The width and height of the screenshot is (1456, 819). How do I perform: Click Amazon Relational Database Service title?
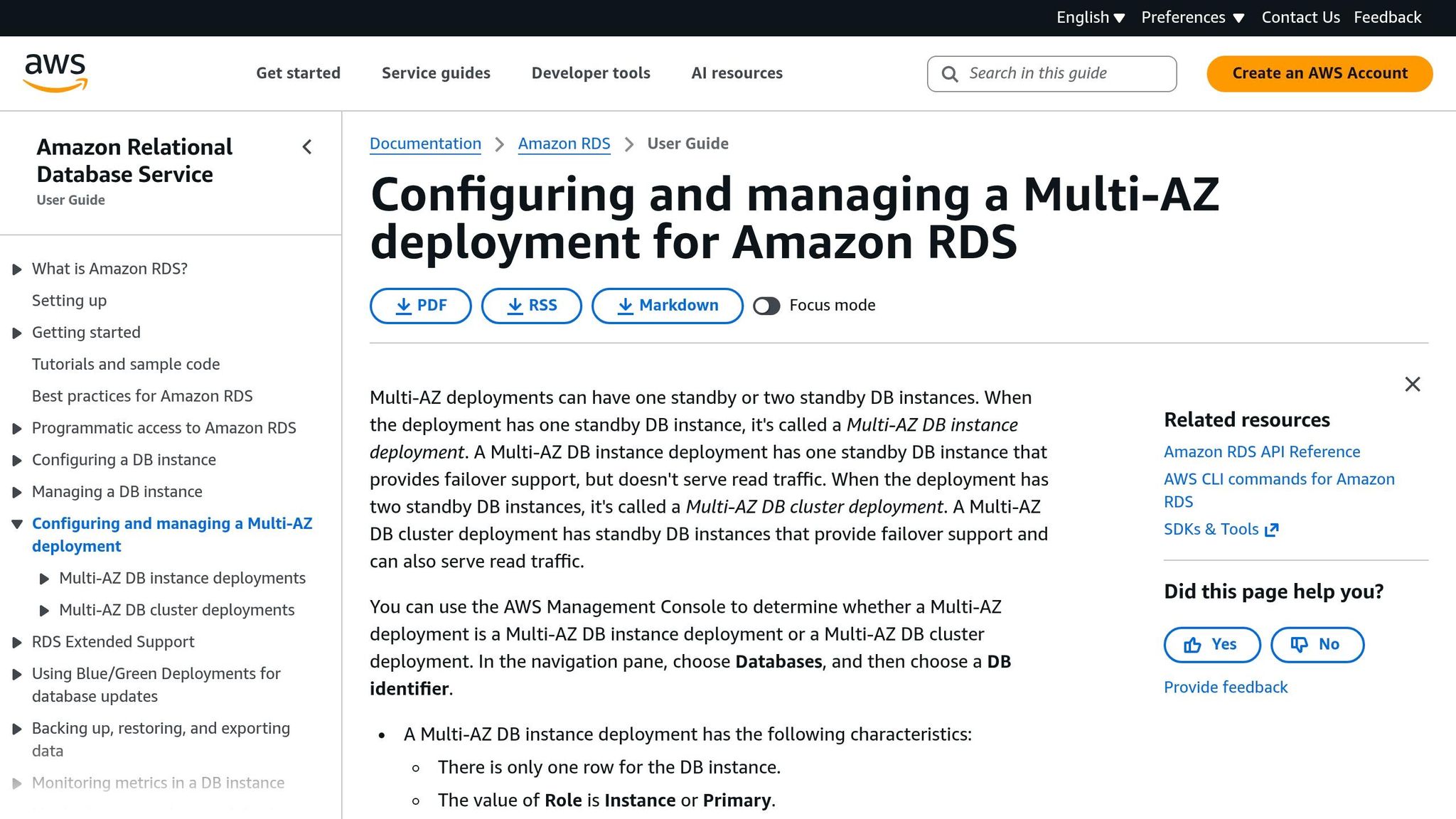click(x=134, y=161)
